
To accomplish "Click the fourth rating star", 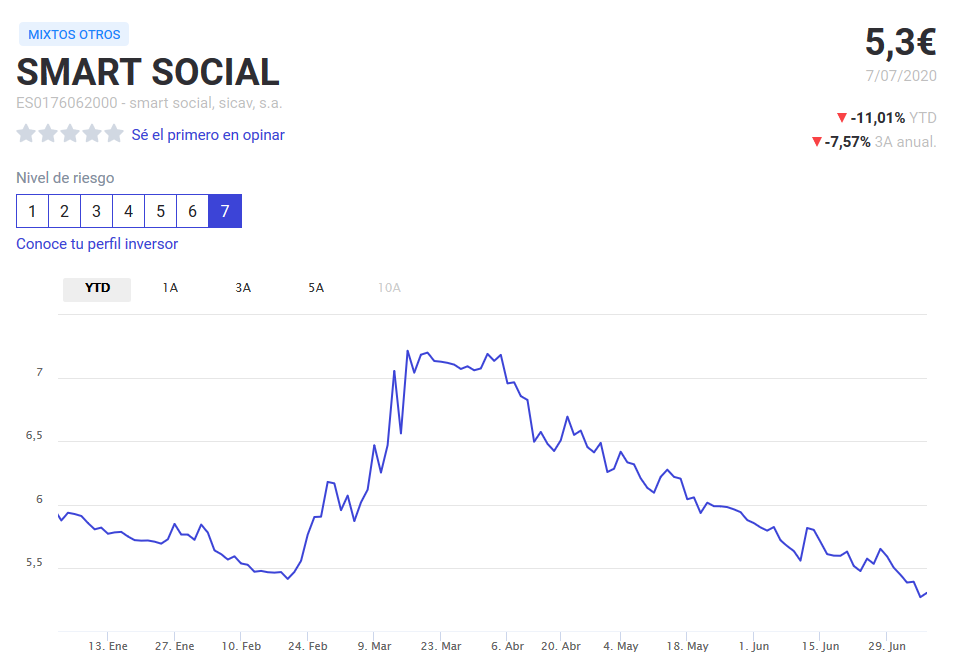I will [x=92, y=134].
